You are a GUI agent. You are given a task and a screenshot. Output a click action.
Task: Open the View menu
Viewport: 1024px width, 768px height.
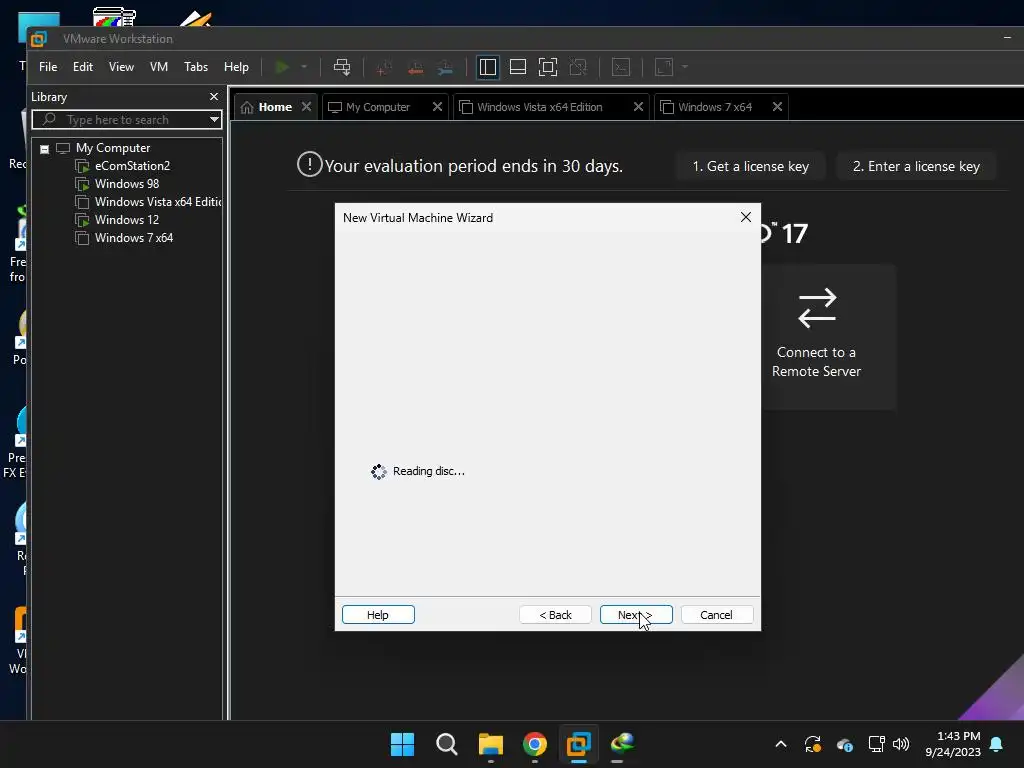click(x=121, y=67)
